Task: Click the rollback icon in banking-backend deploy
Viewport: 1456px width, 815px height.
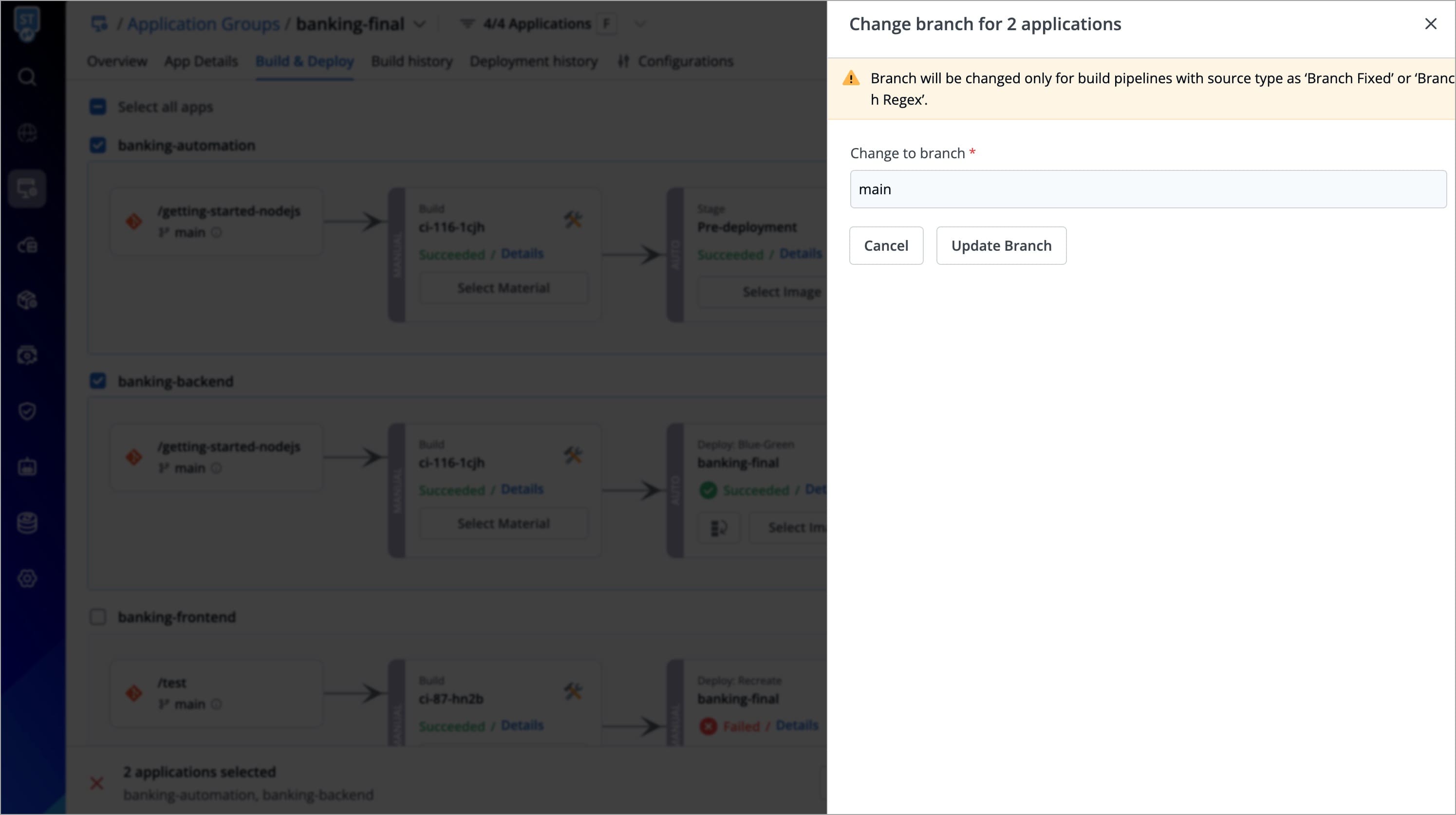Action: [718, 527]
